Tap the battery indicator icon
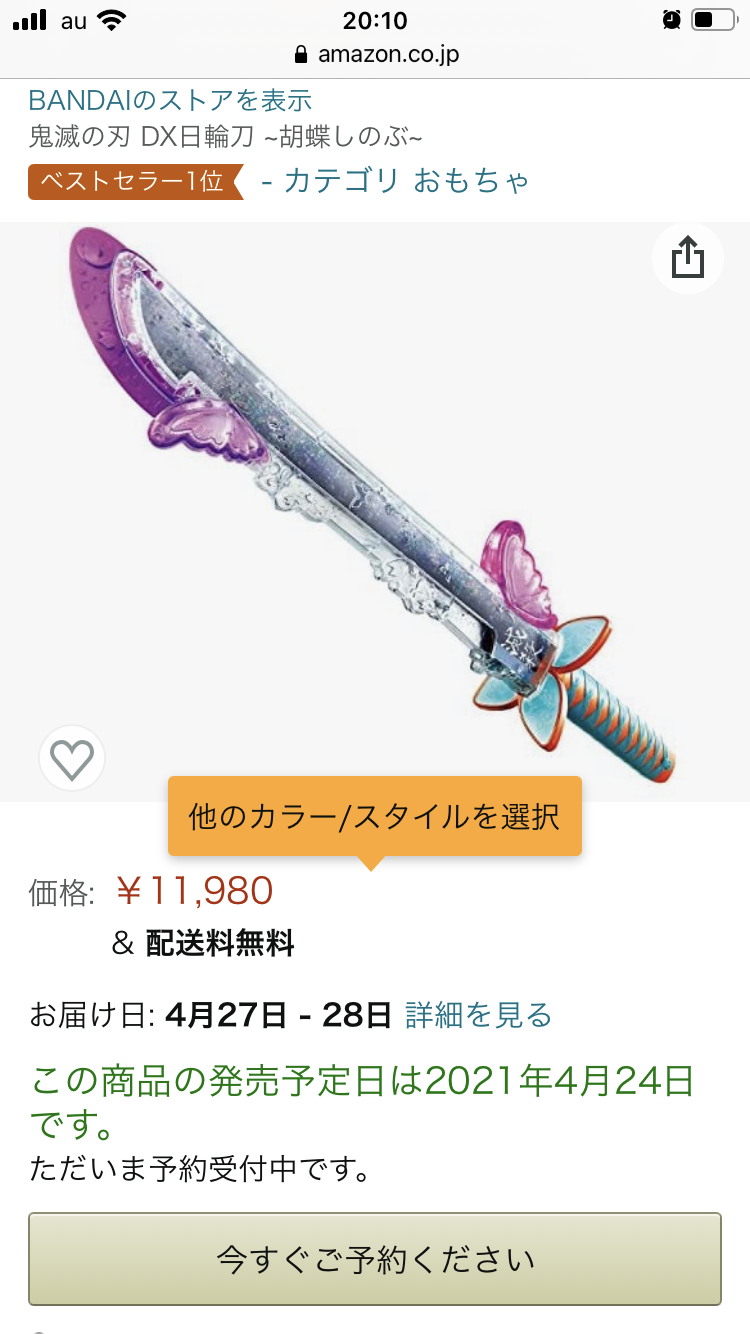This screenshot has height=1334, width=750. 714,21
